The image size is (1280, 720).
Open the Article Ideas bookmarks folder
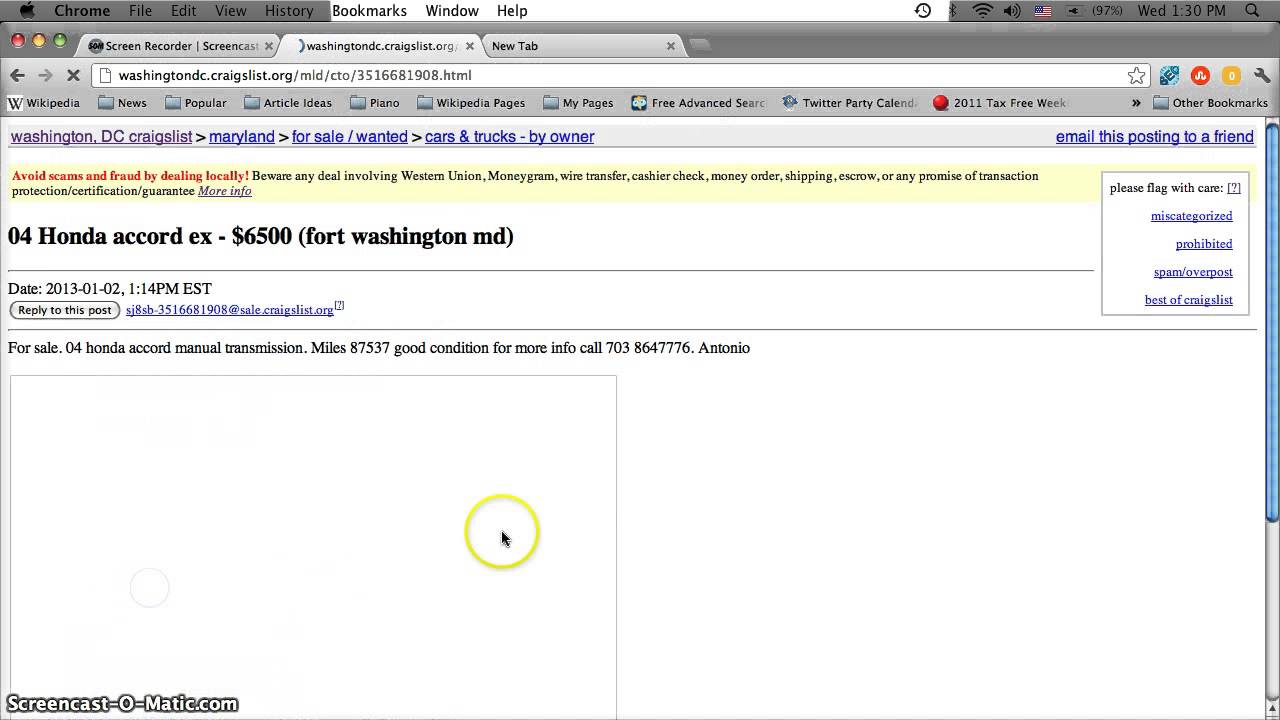pos(288,103)
